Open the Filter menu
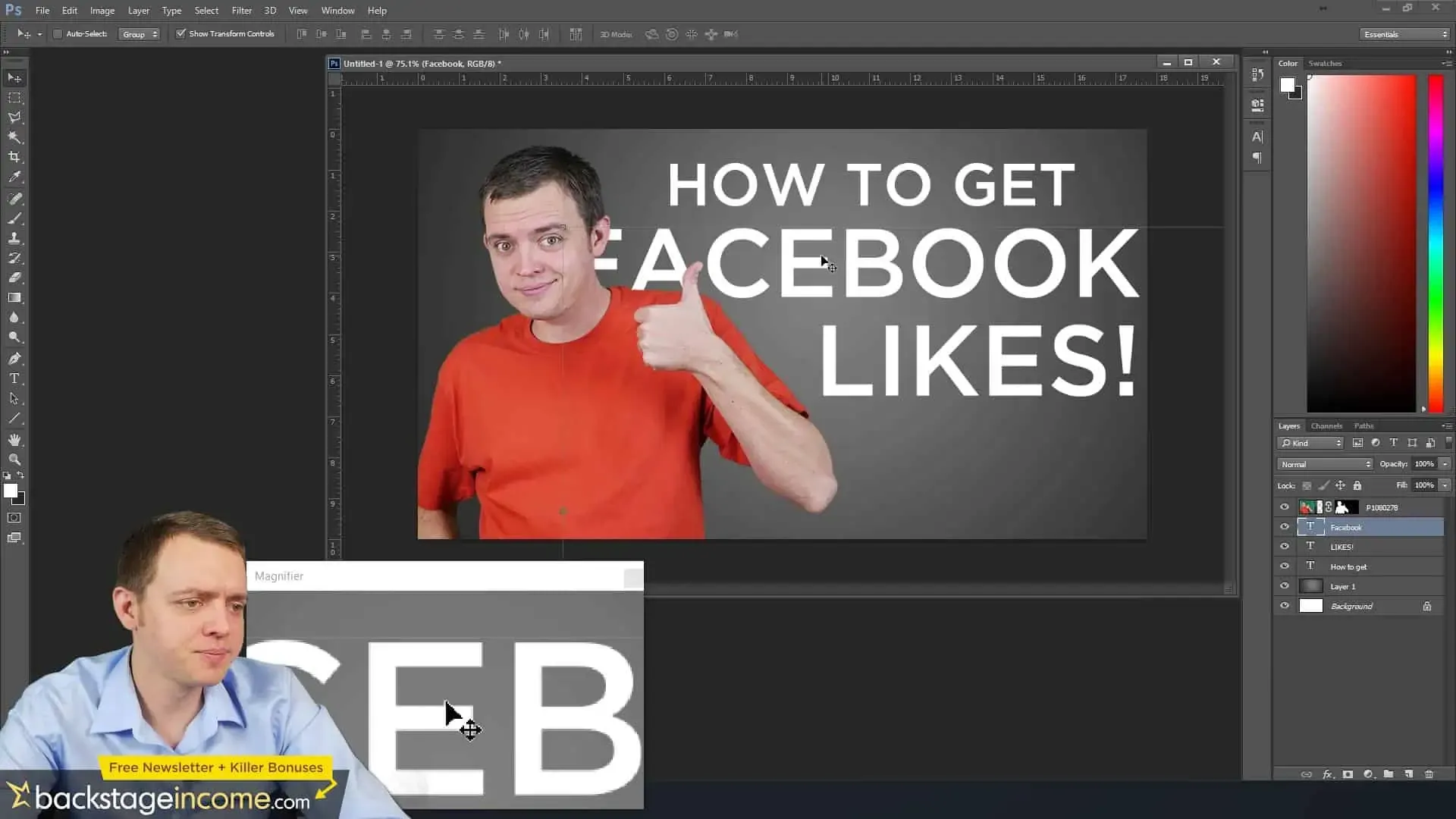The width and height of the screenshot is (1456, 819). (241, 10)
